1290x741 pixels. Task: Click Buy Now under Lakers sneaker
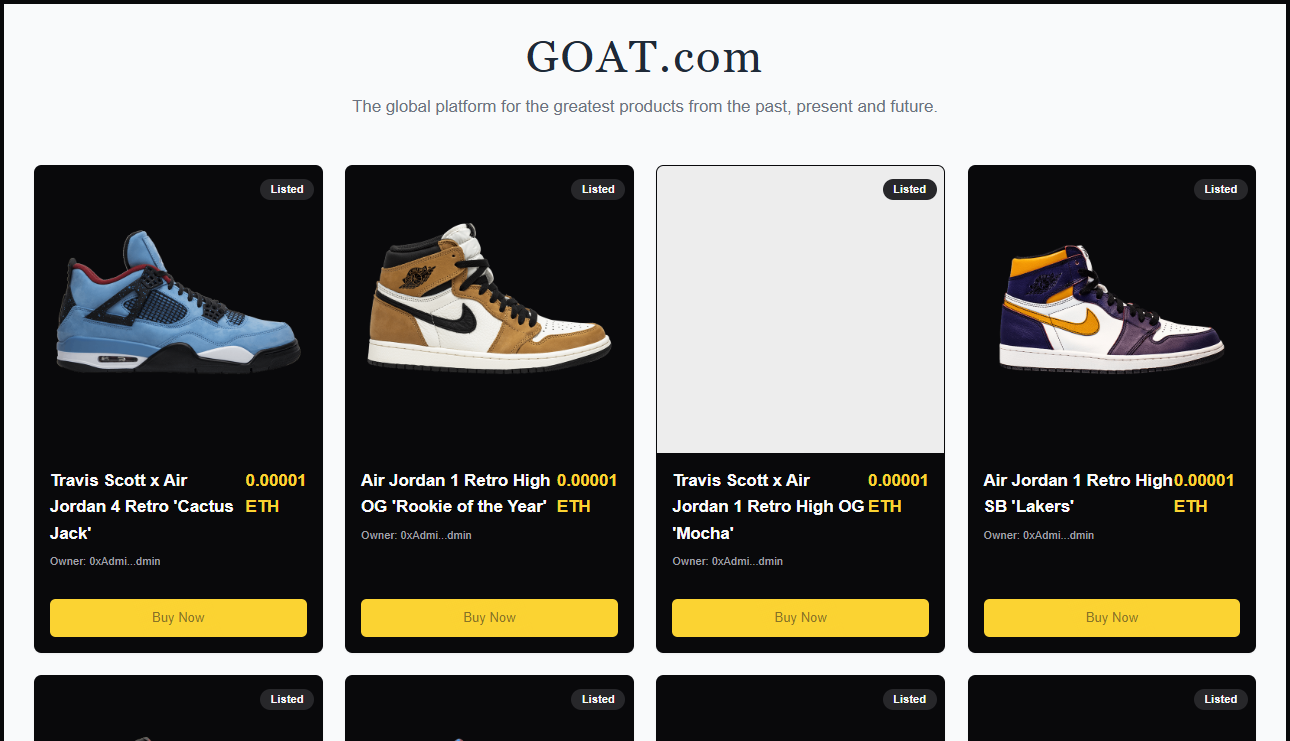coord(1112,618)
